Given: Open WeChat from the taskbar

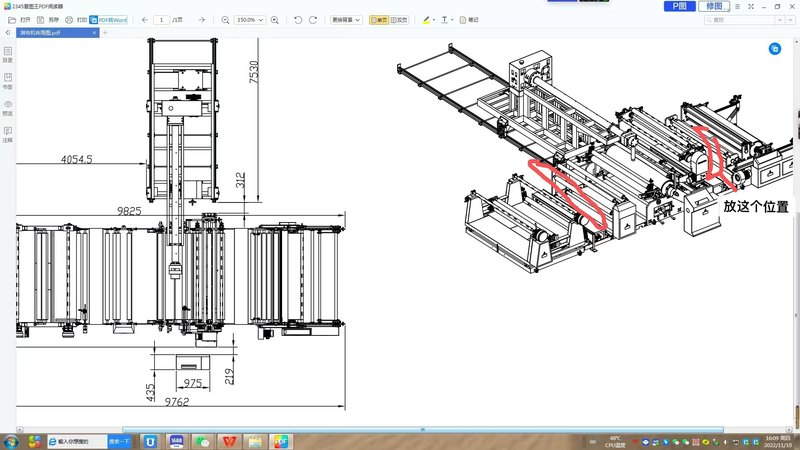Looking at the screenshot, I should [x=203, y=441].
